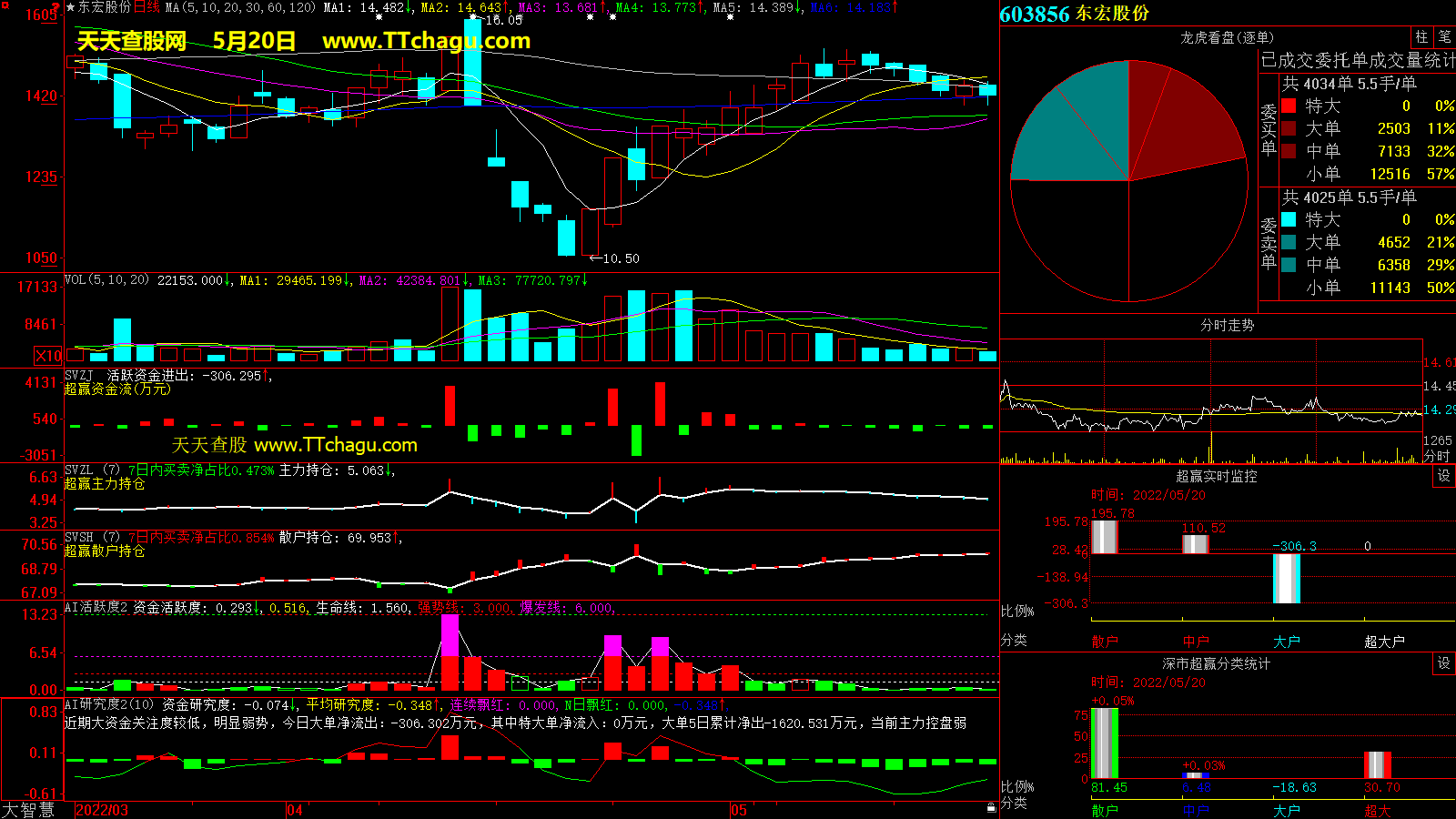Click the lock icon on the date axis
Image resolution: width=1456 pixels, height=819 pixels.
tap(991, 807)
